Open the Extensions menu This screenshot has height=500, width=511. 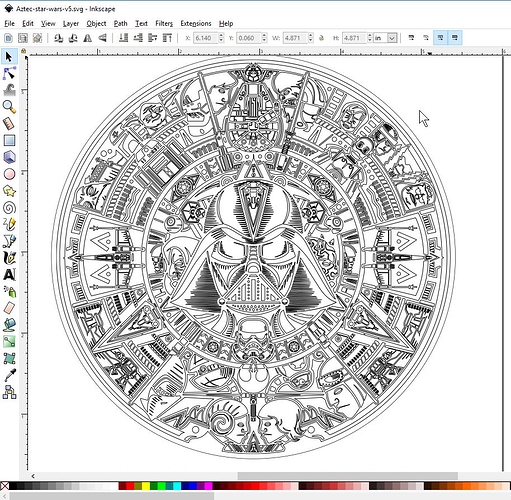pos(196,23)
